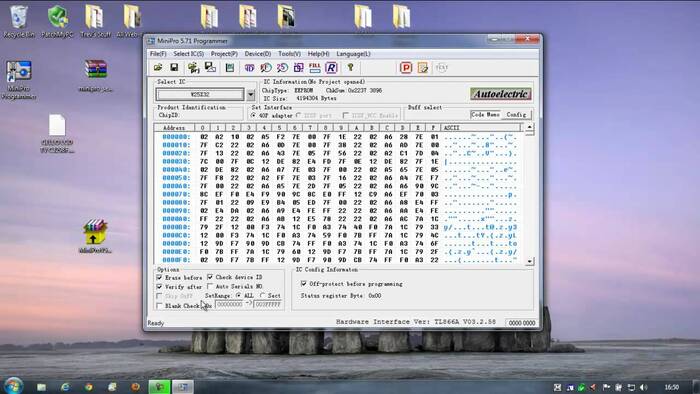Toggle Off-protect before programming checkbox

304,283
